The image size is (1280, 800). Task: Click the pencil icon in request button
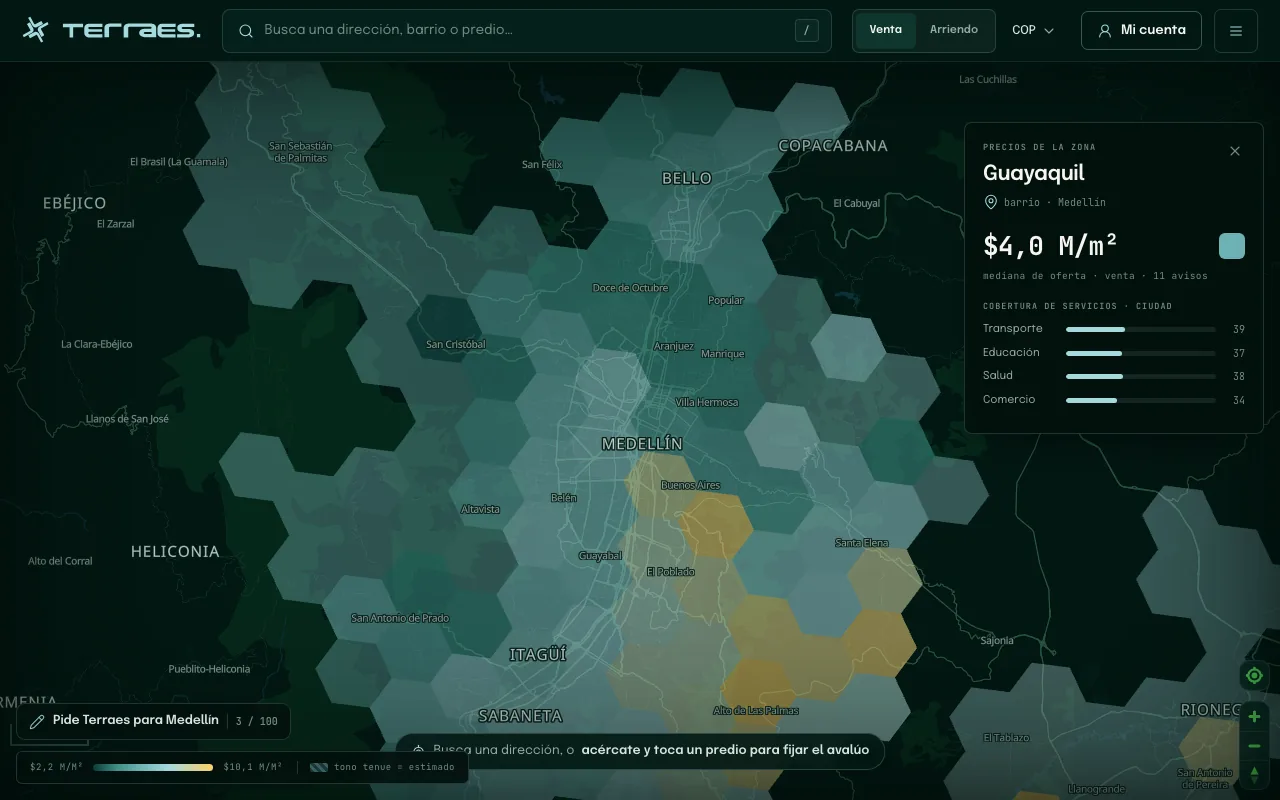[37, 721]
